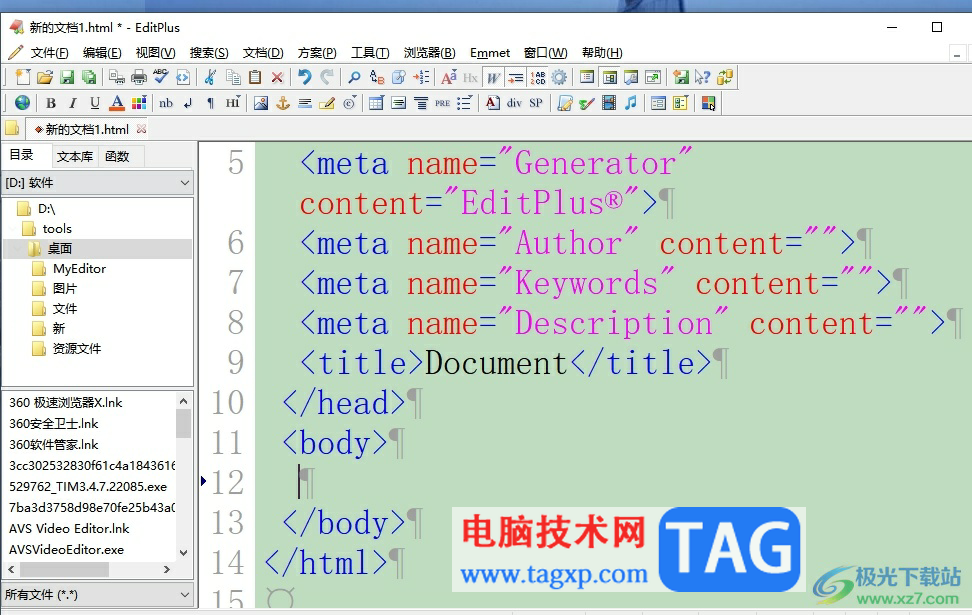This screenshot has height=615, width=972.
Task: Open the form controls dropdown icon
Action: click(680, 103)
